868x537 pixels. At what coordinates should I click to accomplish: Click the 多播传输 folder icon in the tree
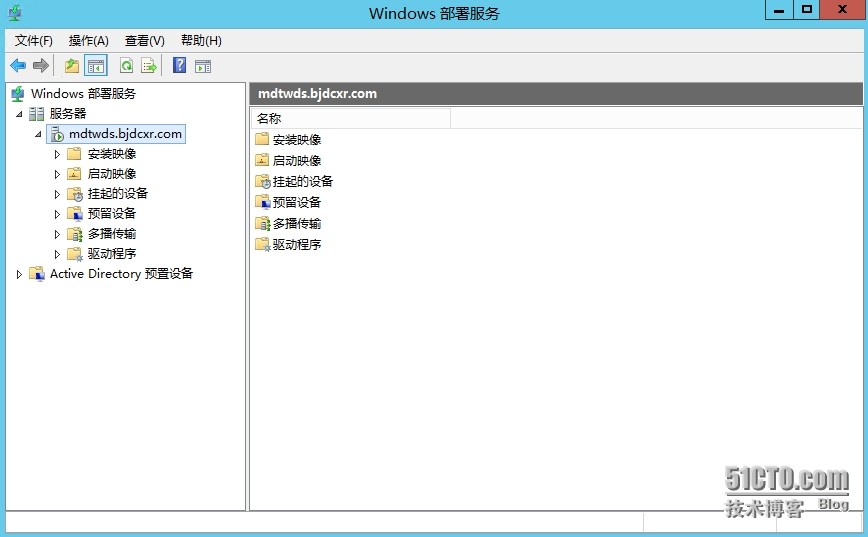click(x=75, y=234)
